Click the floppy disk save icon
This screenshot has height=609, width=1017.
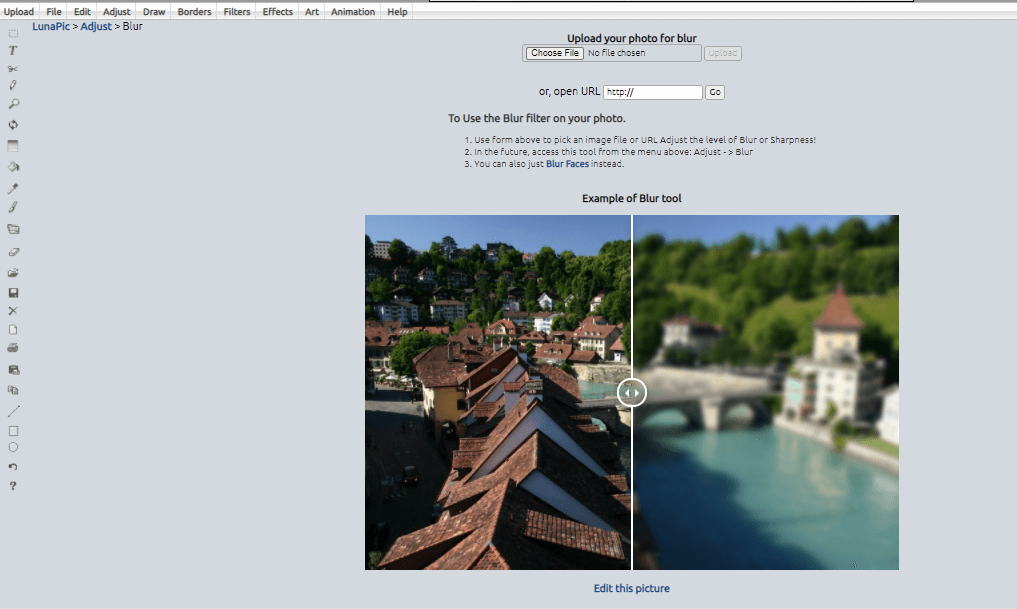[x=13, y=293]
